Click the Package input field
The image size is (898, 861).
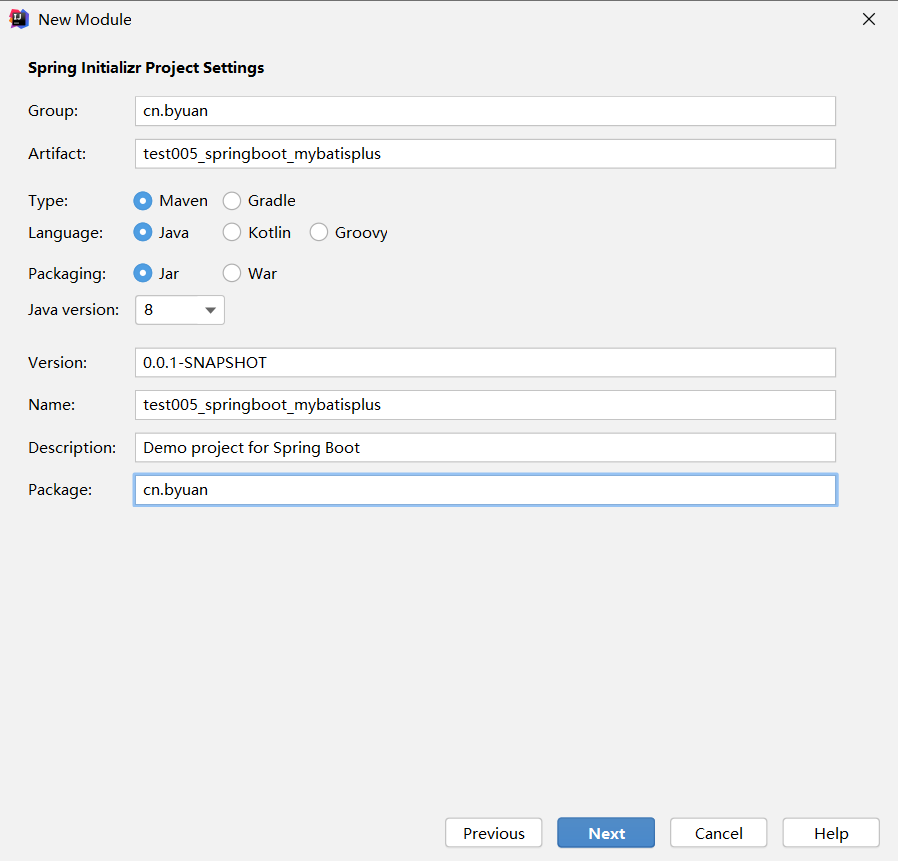pos(485,490)
